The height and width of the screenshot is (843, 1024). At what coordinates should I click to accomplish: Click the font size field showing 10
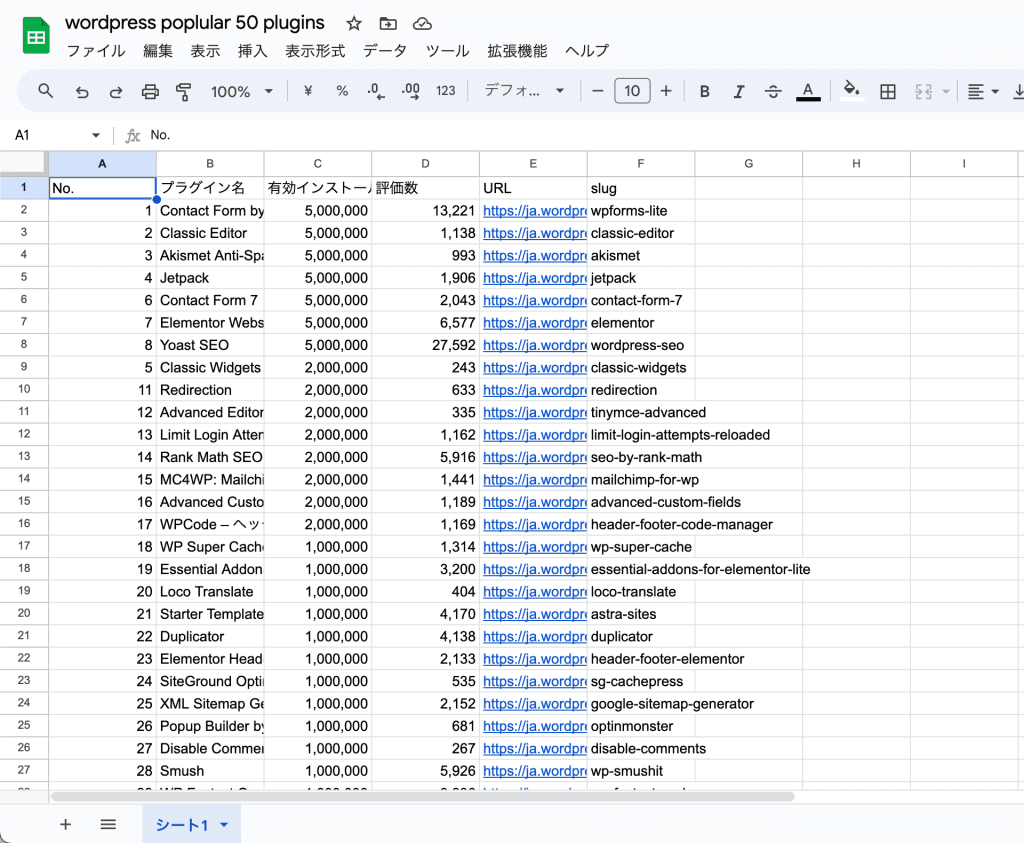pos(632,91)
